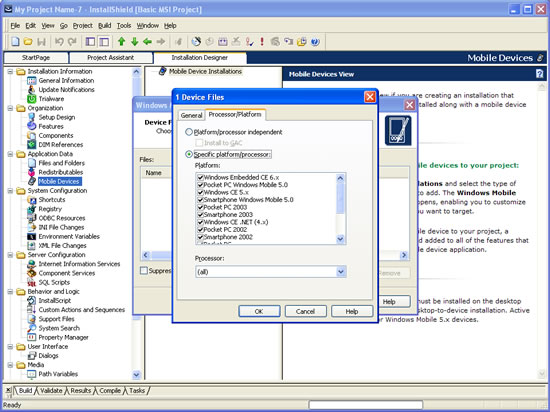
Task: Open Shortcuts view
Action: 52,200
